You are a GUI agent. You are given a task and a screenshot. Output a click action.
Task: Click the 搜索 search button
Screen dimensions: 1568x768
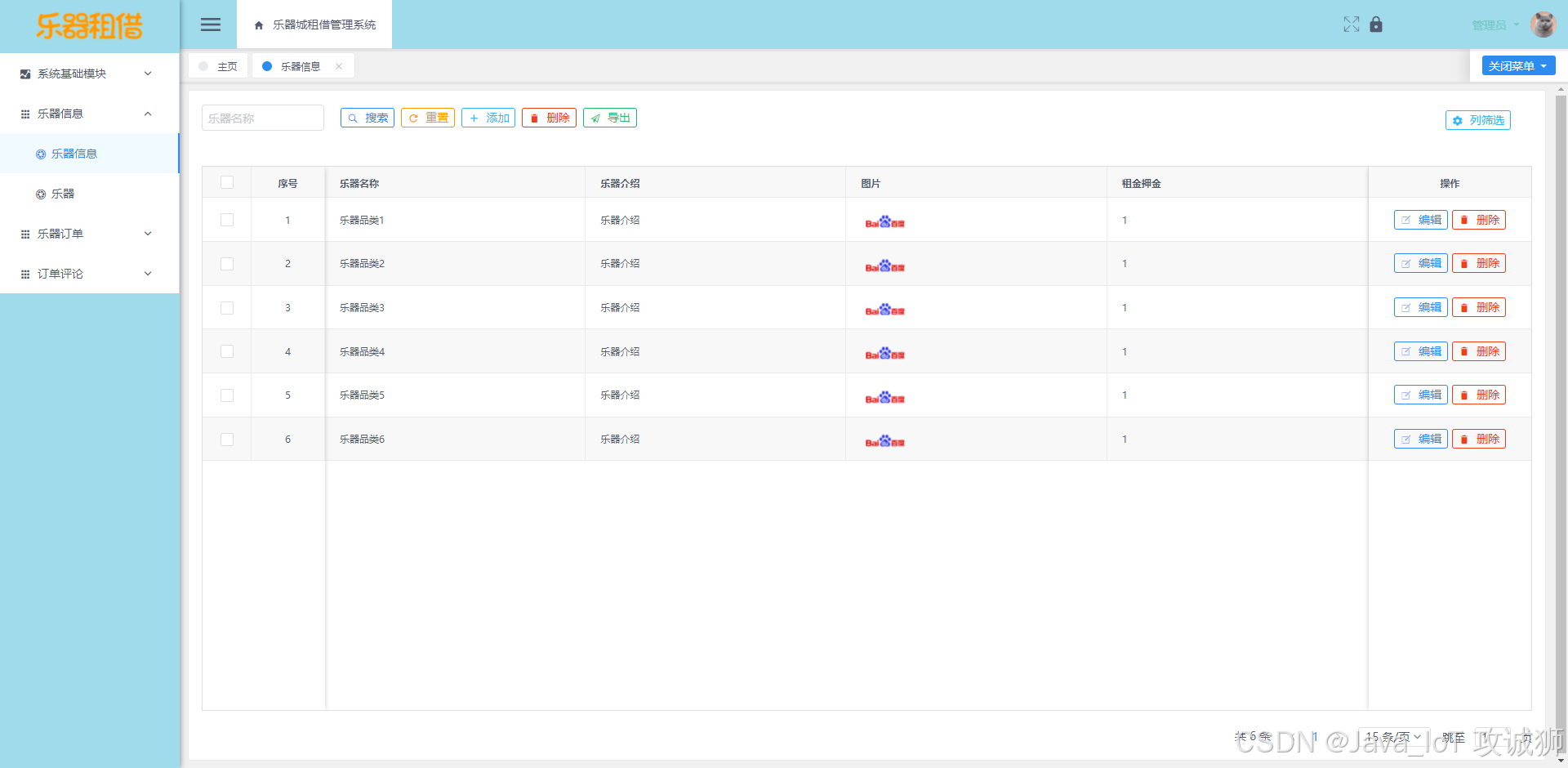tap(367, 118)
